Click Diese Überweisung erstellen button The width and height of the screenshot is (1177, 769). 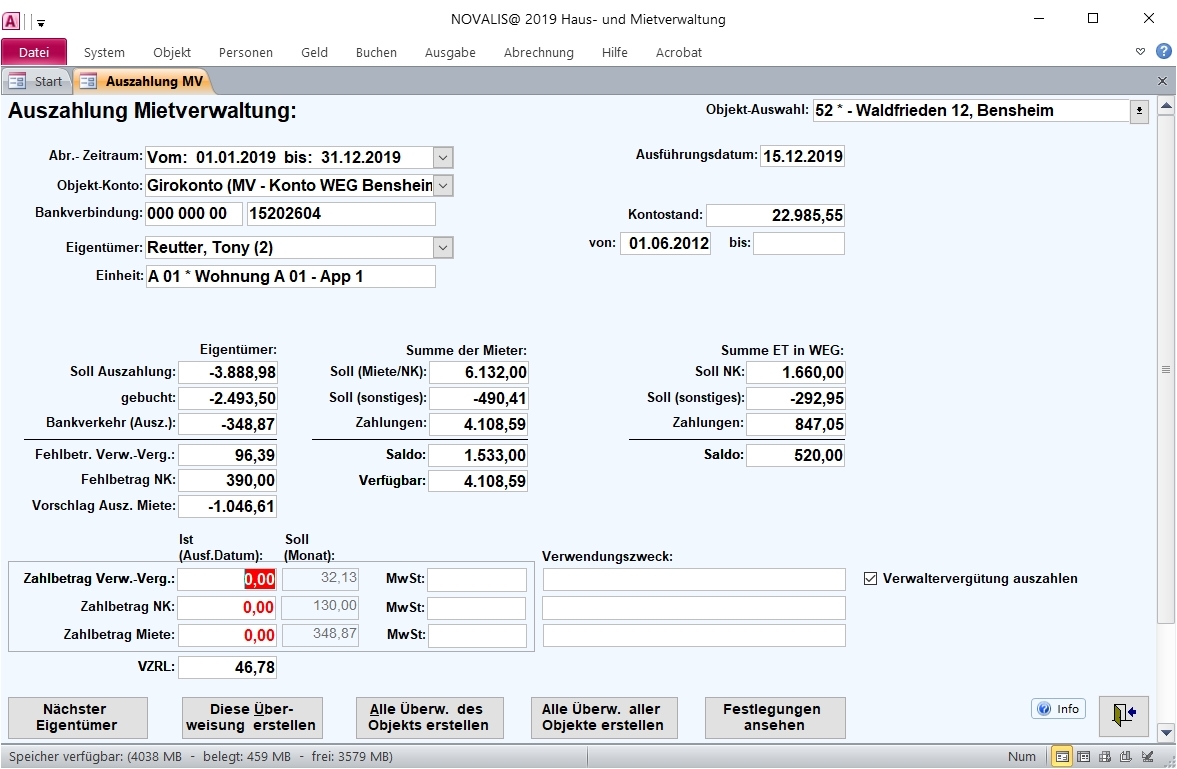[252, 717]
